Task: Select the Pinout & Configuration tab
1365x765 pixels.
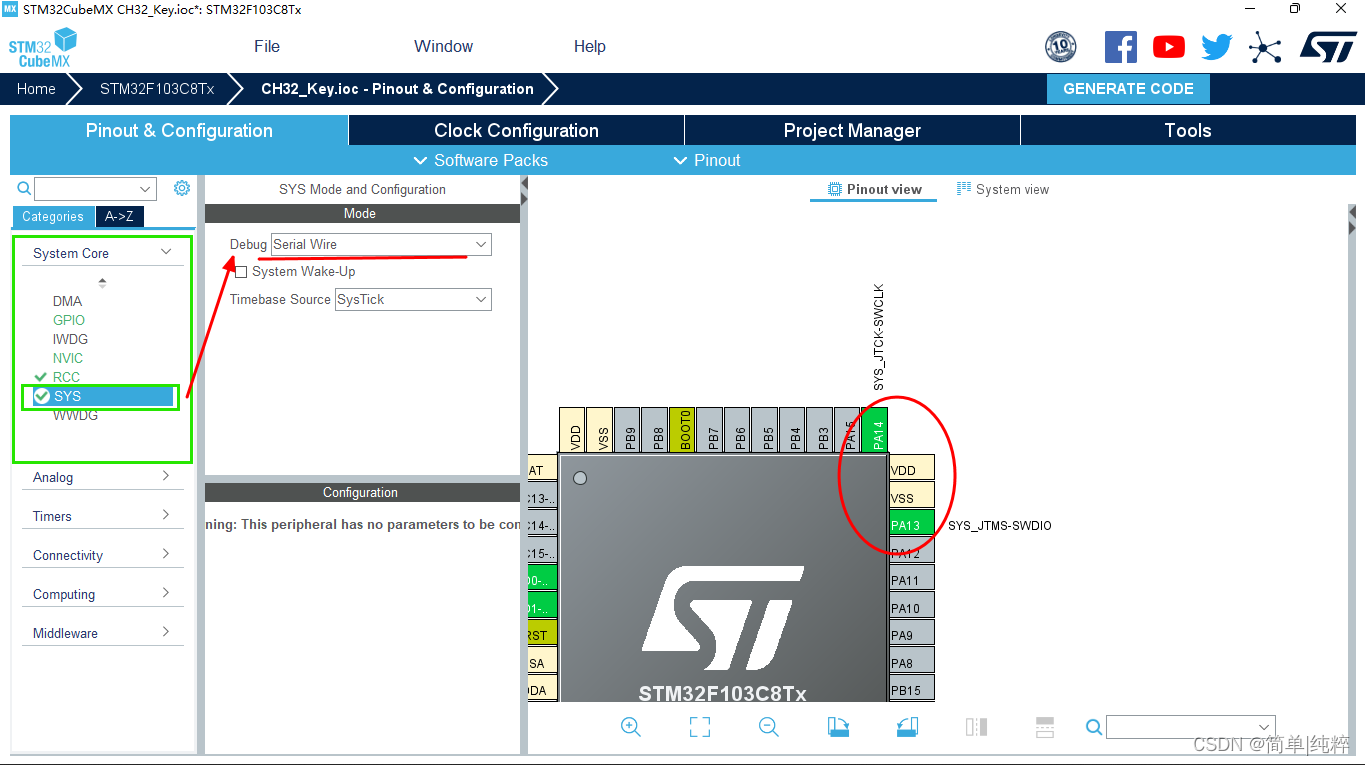Action: [179, 130]
